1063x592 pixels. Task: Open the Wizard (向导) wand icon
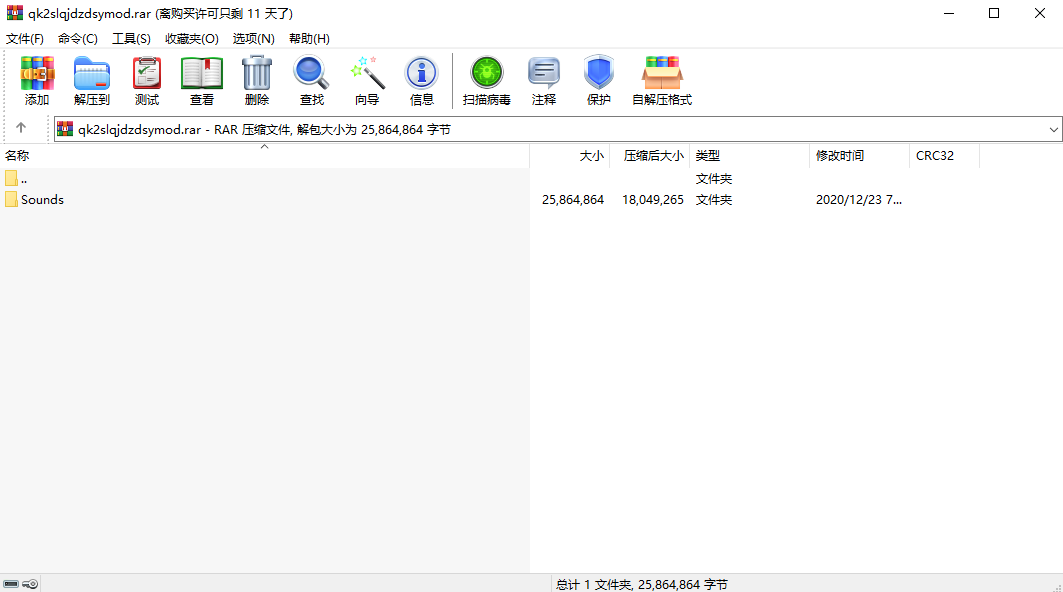(367, 73)
